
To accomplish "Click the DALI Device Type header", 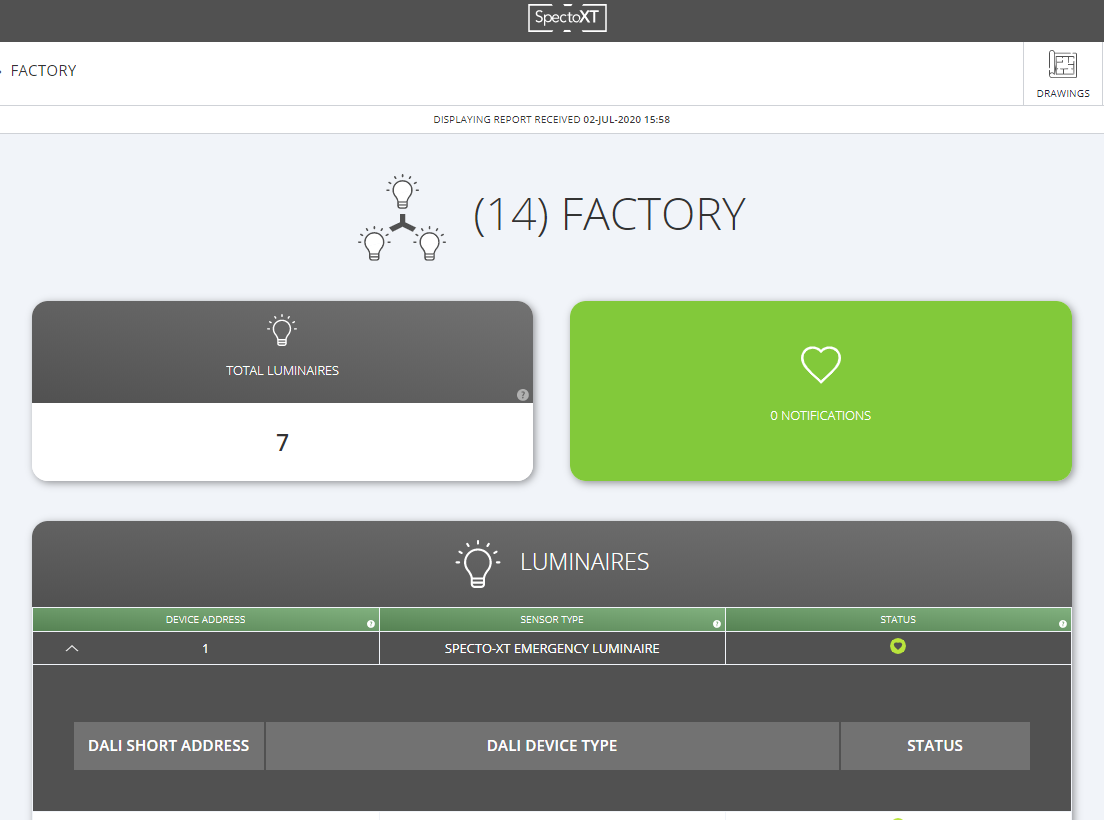I will 552,745.
